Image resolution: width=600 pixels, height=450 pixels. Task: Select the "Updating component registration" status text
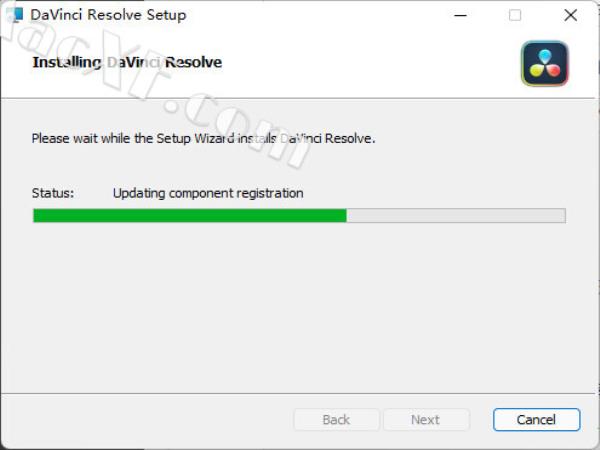(x=208, y=193)
